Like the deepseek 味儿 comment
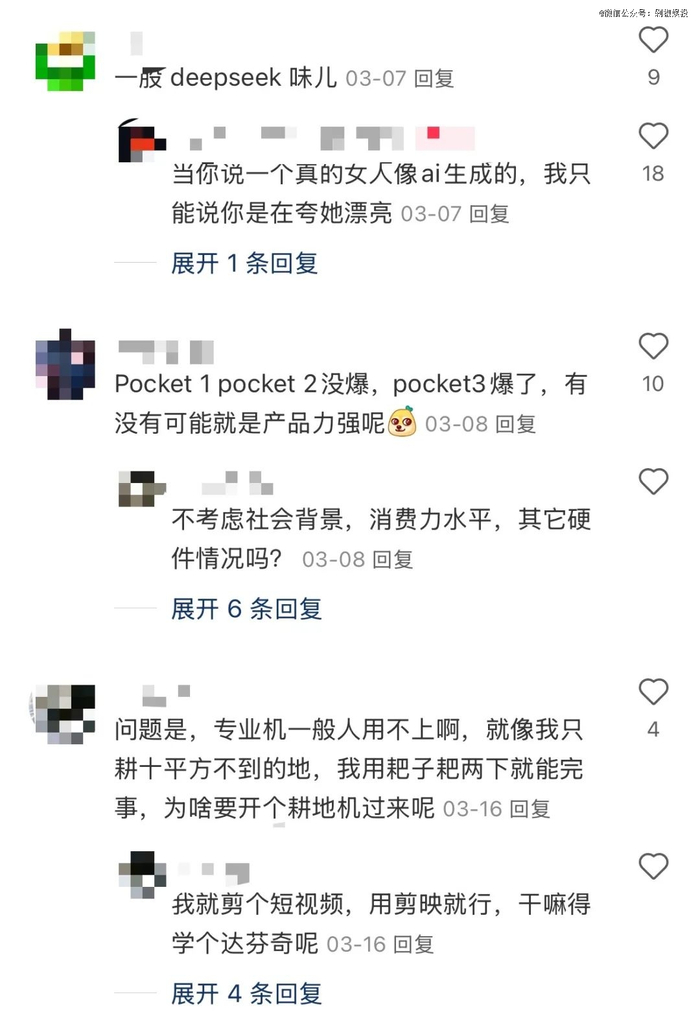 [x=653, y=41]
